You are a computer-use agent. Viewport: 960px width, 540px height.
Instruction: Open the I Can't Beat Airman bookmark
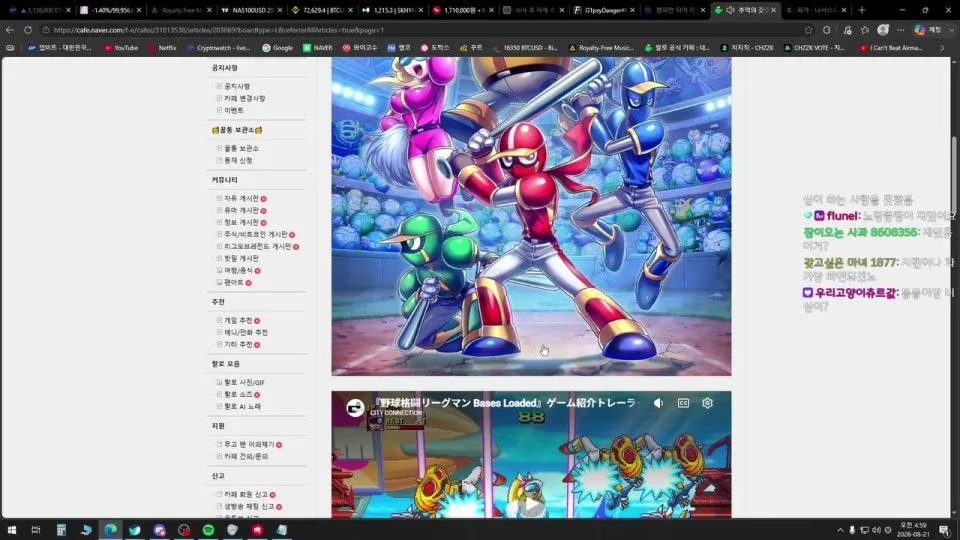(891, 47)
